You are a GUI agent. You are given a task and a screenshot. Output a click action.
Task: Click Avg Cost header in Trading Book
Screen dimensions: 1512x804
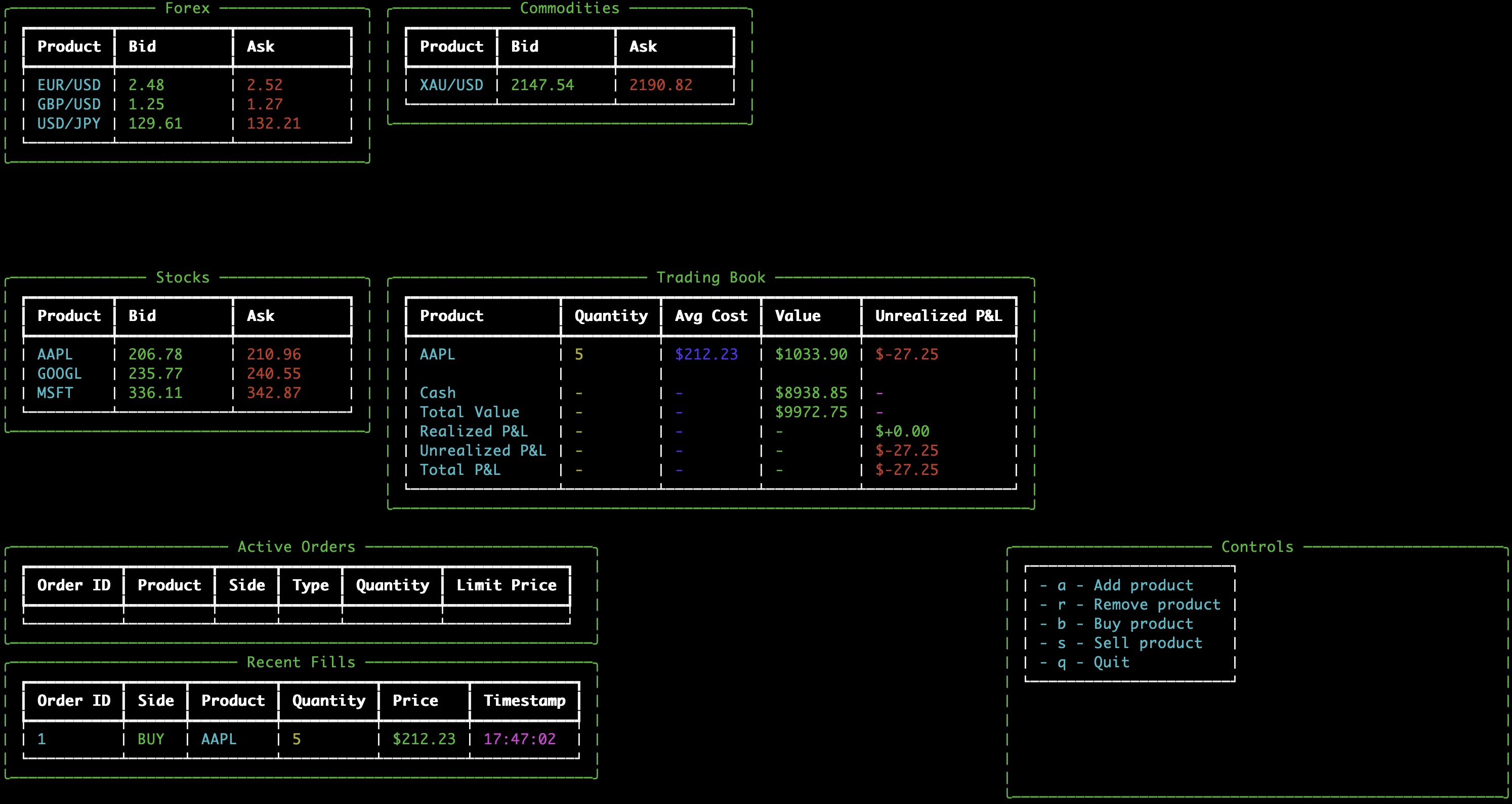point(711,316)
